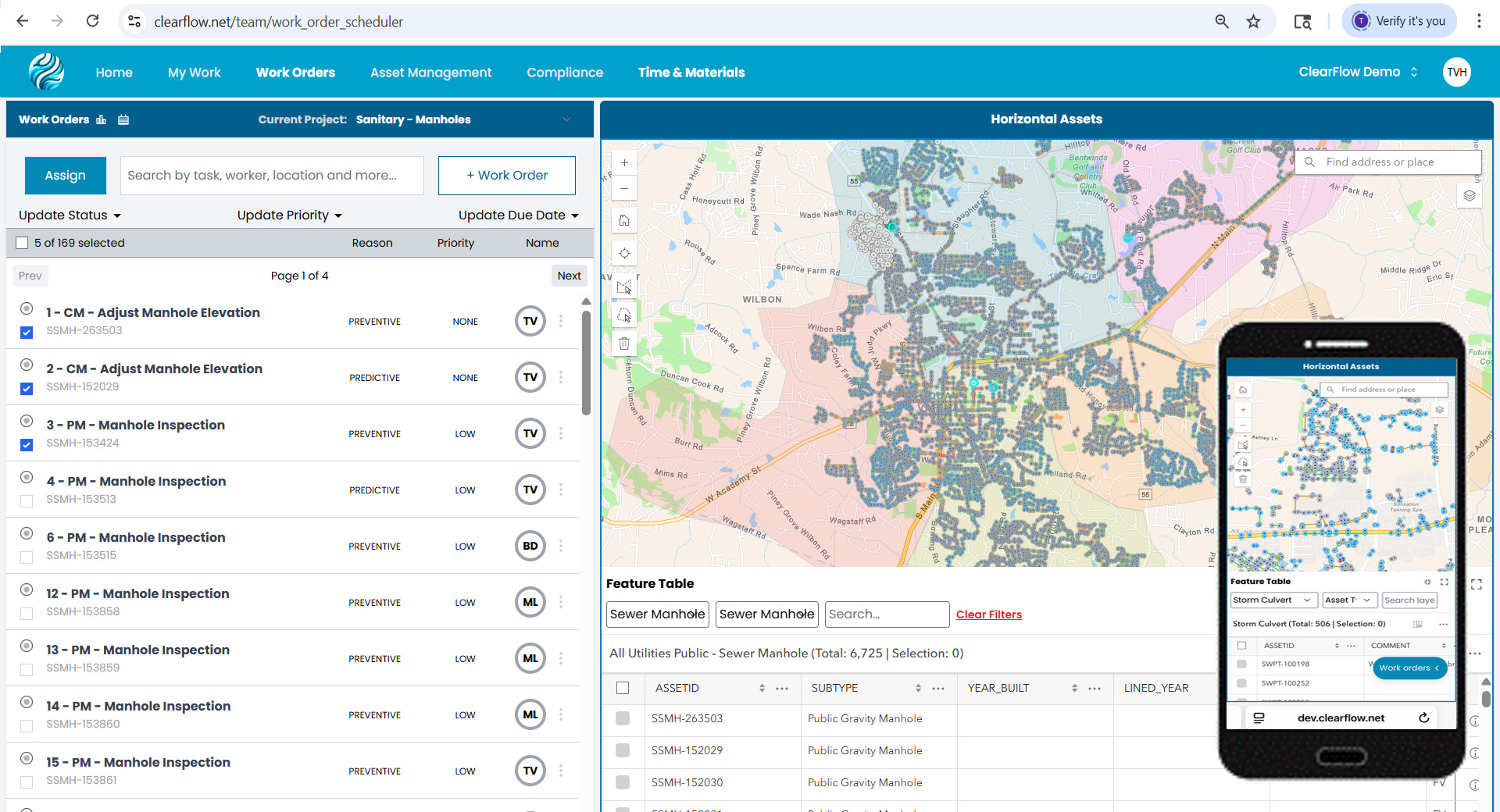Viewport: 1500px width, 812px height.
Task: Toggle Feature Table header select-all checkbox
Action: pyautogui.click(x=623, y=688)
